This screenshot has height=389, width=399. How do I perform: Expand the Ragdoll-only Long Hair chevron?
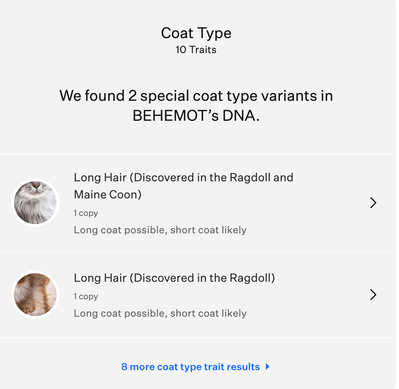373,295
